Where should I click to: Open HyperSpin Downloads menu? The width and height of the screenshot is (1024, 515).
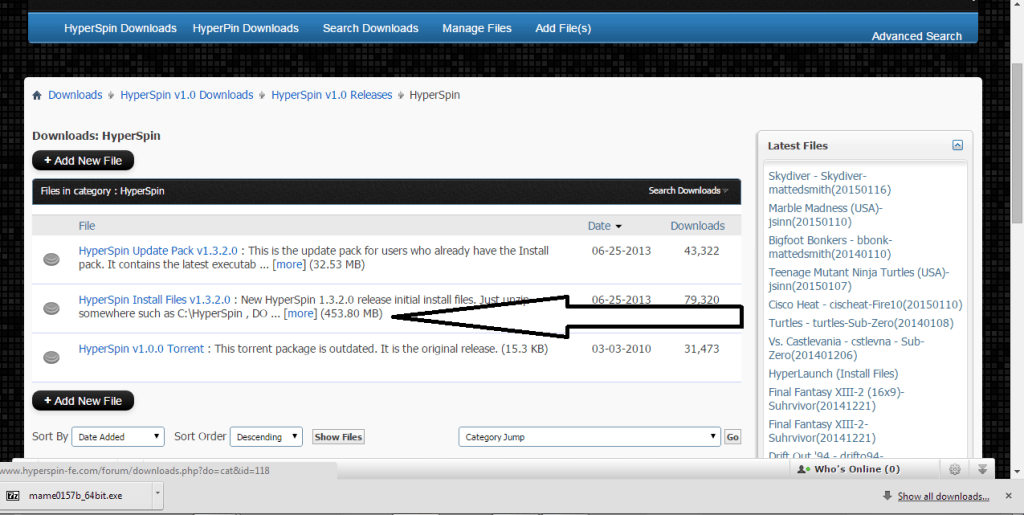coord(120,28)
